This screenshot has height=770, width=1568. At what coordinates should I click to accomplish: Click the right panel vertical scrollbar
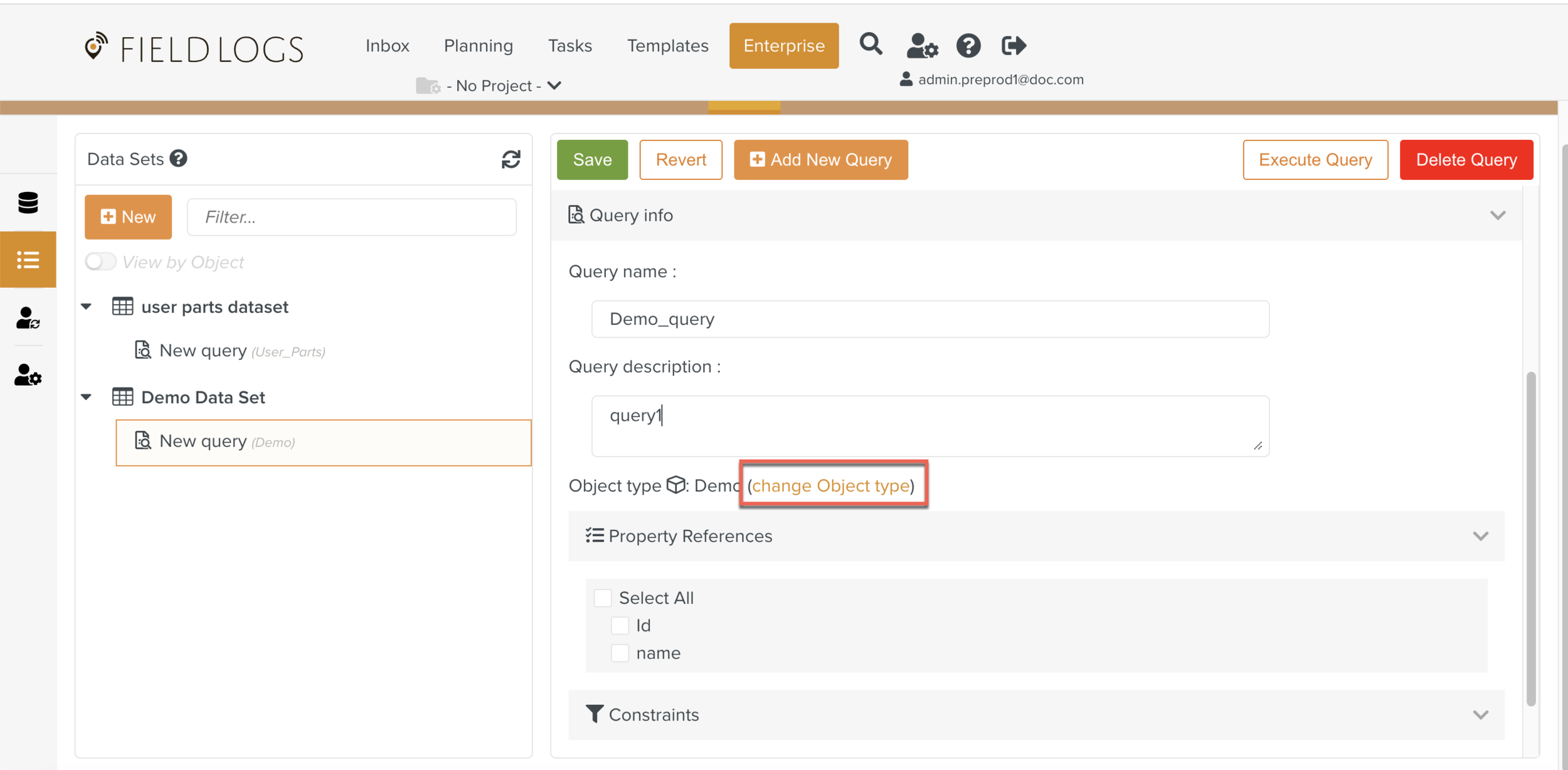coord(1530,539)
